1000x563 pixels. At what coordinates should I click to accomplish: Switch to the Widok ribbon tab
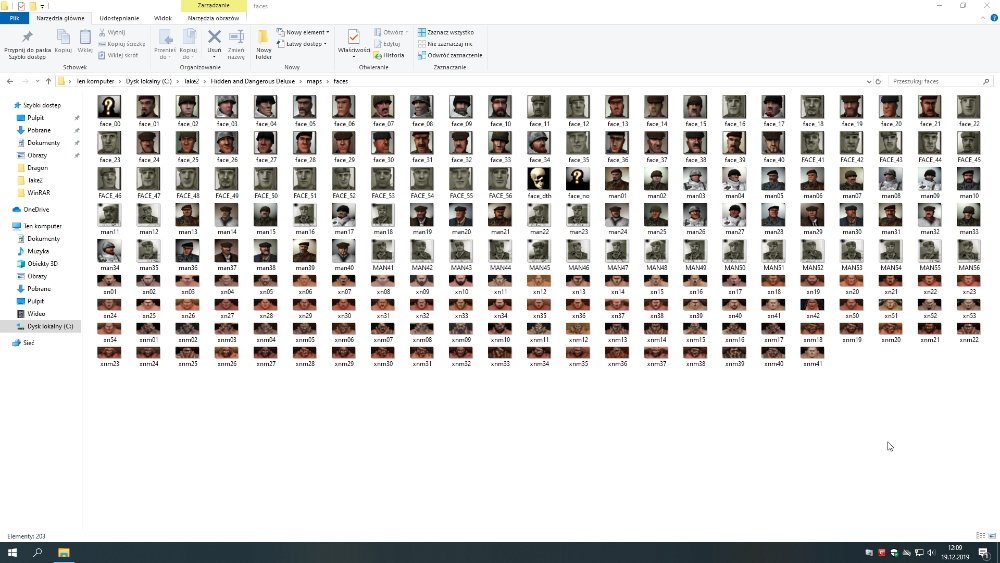[162, 18]
